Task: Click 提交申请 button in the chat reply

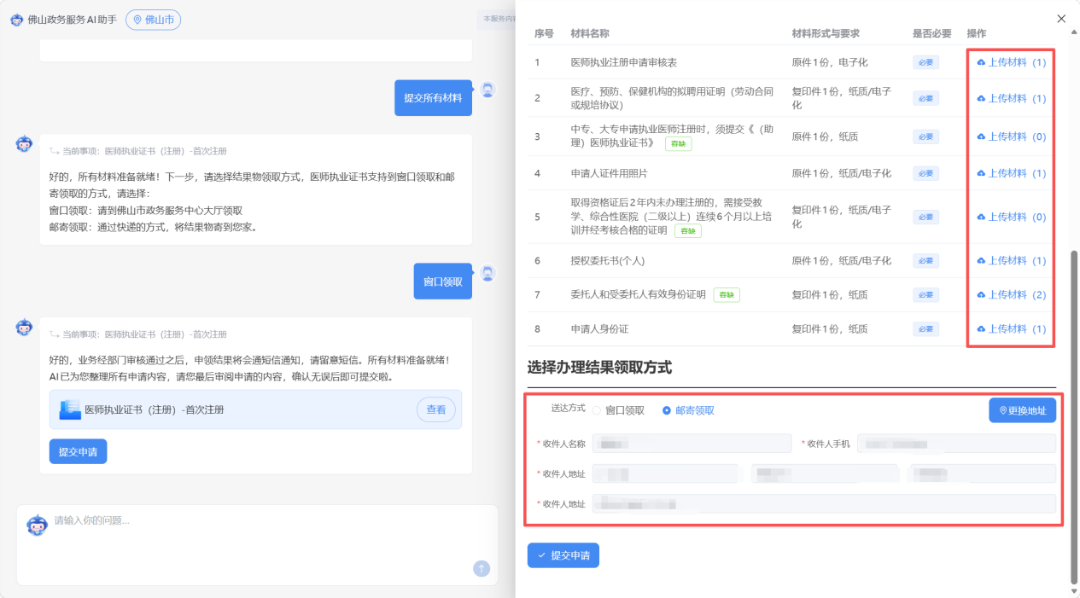Action: click(x=78, y=451)
